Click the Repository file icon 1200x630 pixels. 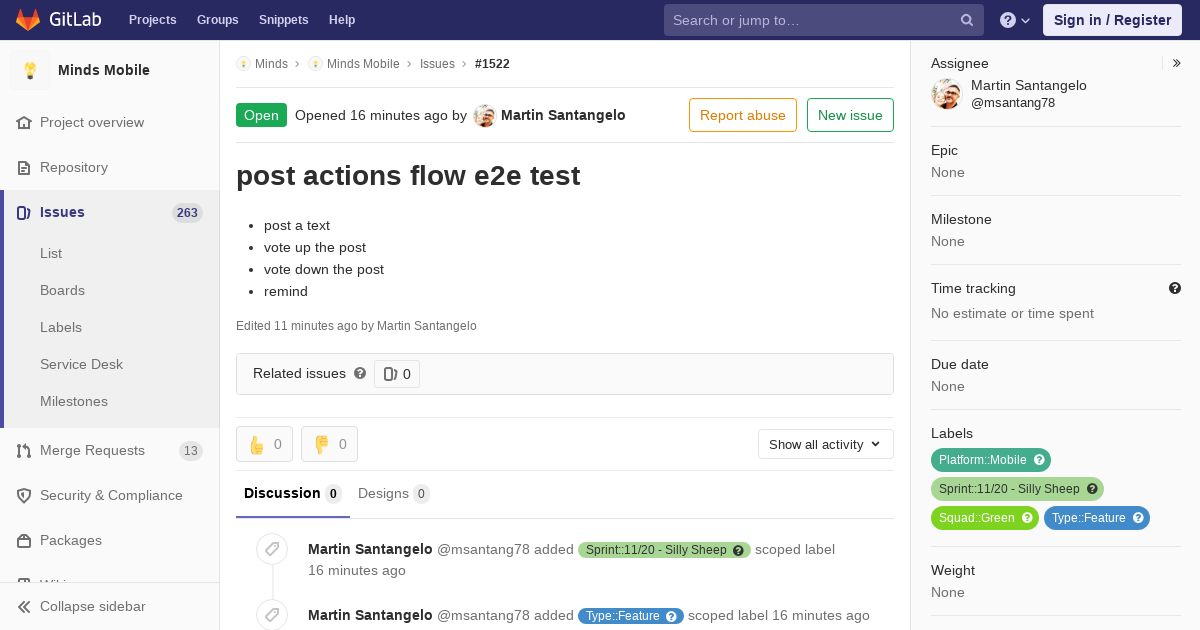(24, 168)
